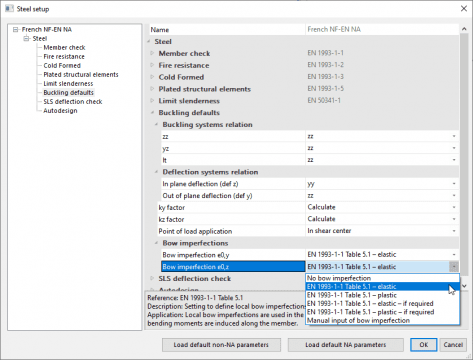473x360 pixels.
Task: Select Limit slenderness in the left tree
Action: tap(68, 84)
